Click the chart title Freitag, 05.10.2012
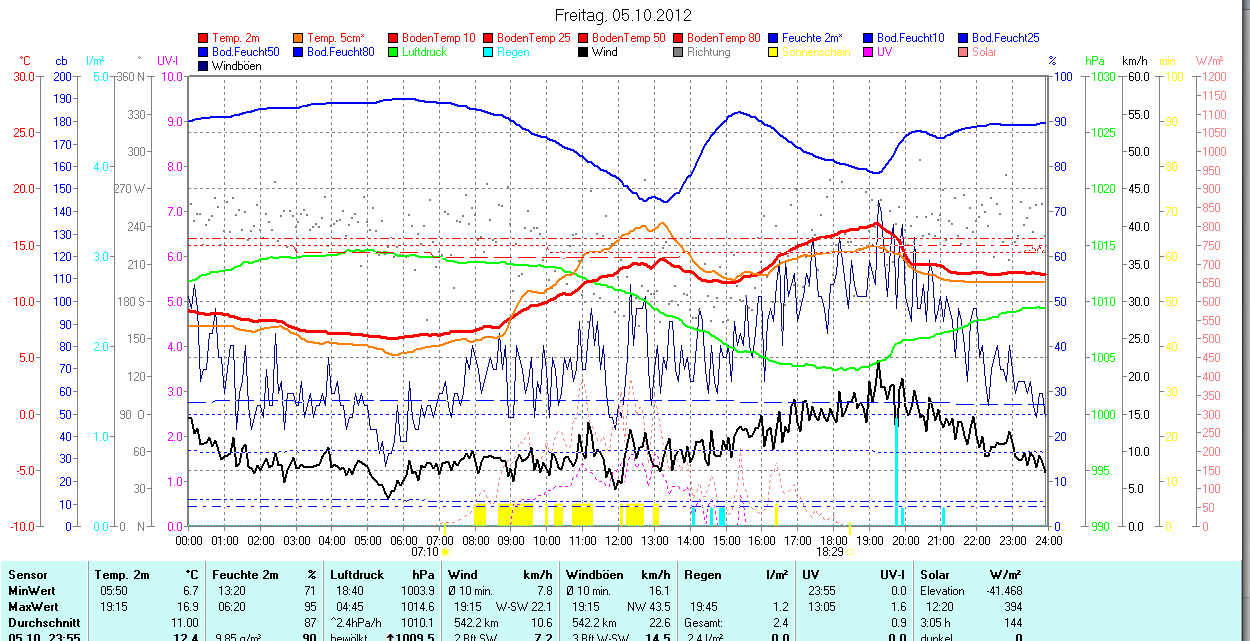This screenshot has height=641, width=1250. pos(624,16)
